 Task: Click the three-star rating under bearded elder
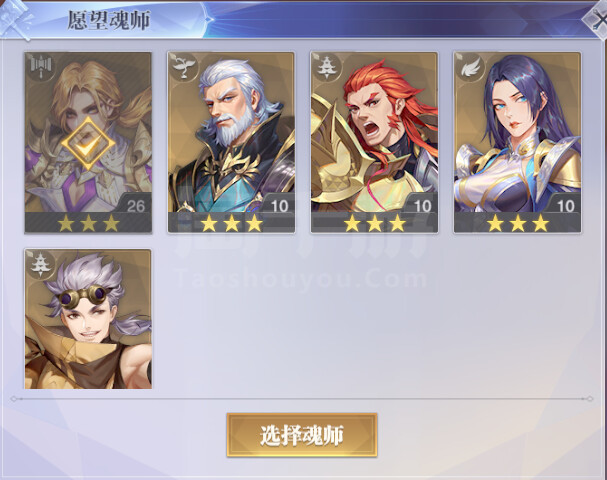231,223
